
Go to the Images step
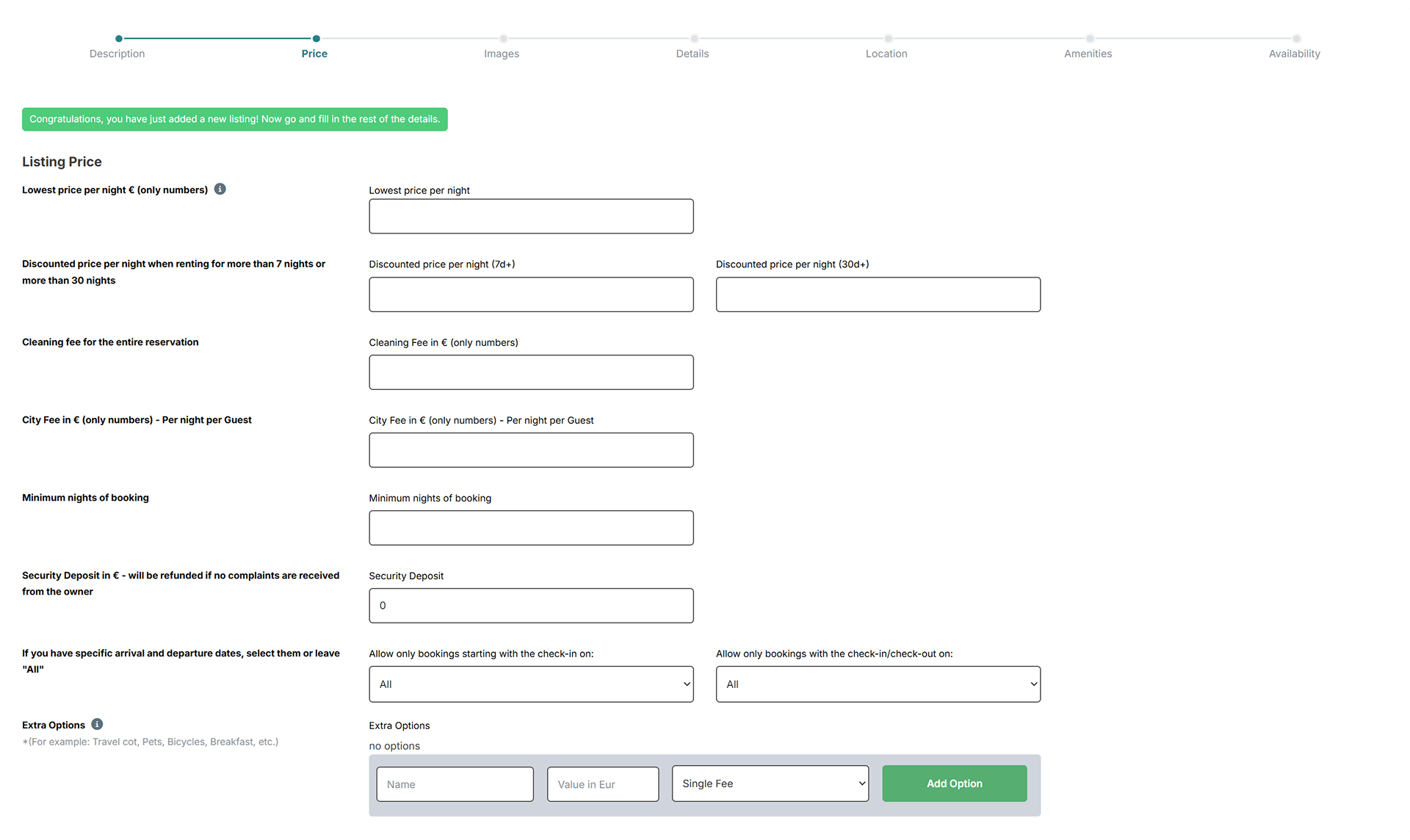point(502,53)
